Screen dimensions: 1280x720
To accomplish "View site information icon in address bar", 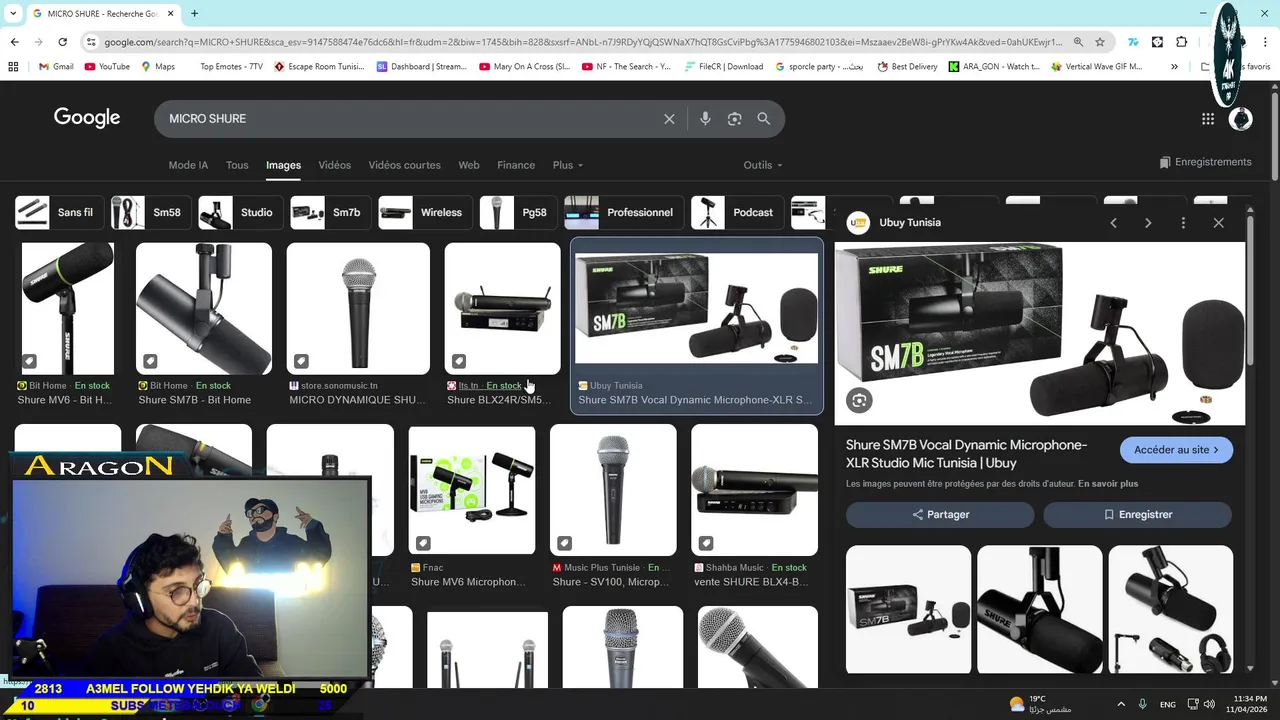I will click(91, 42).
